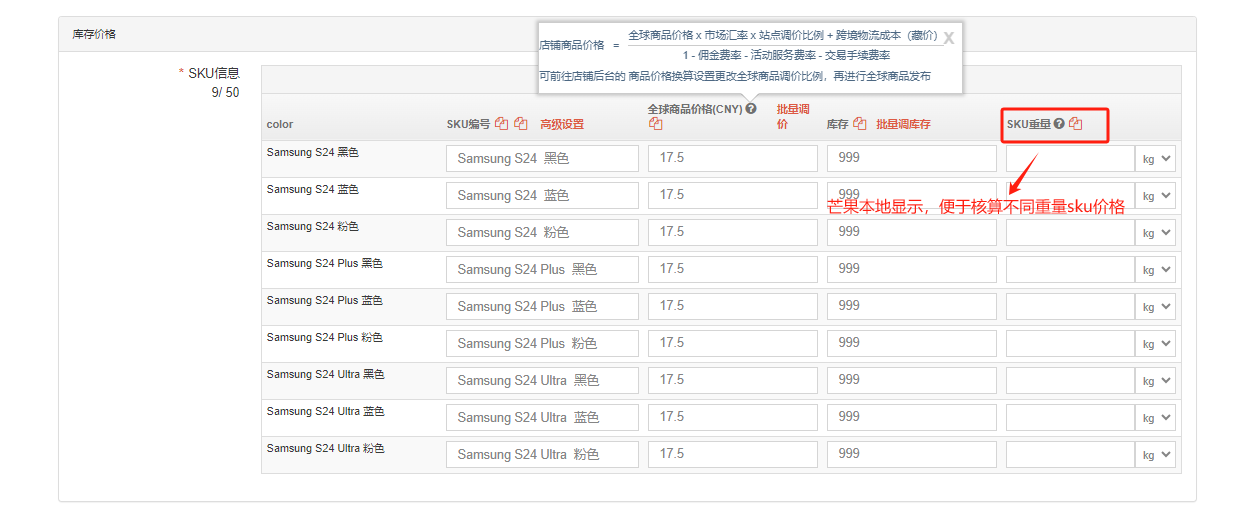The height and width of the screenshot is (506, 1239).
Task: Open kg unit dropdown for Samsung S24 蓝色
Action: (1157, 196)
